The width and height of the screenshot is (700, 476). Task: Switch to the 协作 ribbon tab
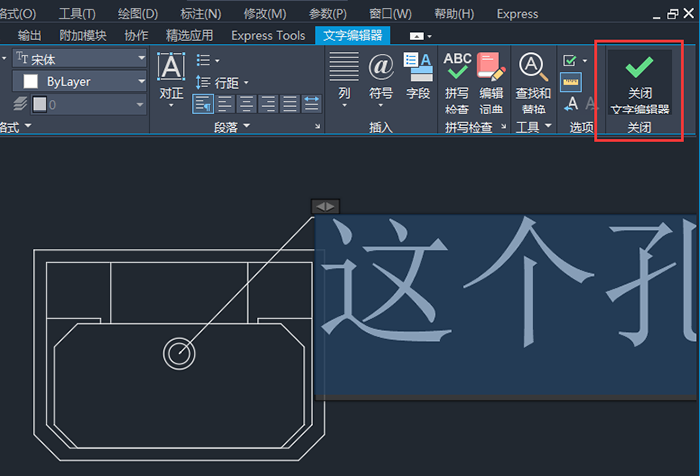136,35
